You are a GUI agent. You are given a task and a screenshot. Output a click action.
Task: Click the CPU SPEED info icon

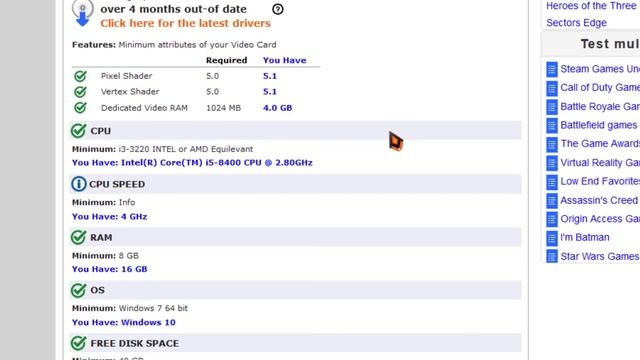tap(78, 184)
